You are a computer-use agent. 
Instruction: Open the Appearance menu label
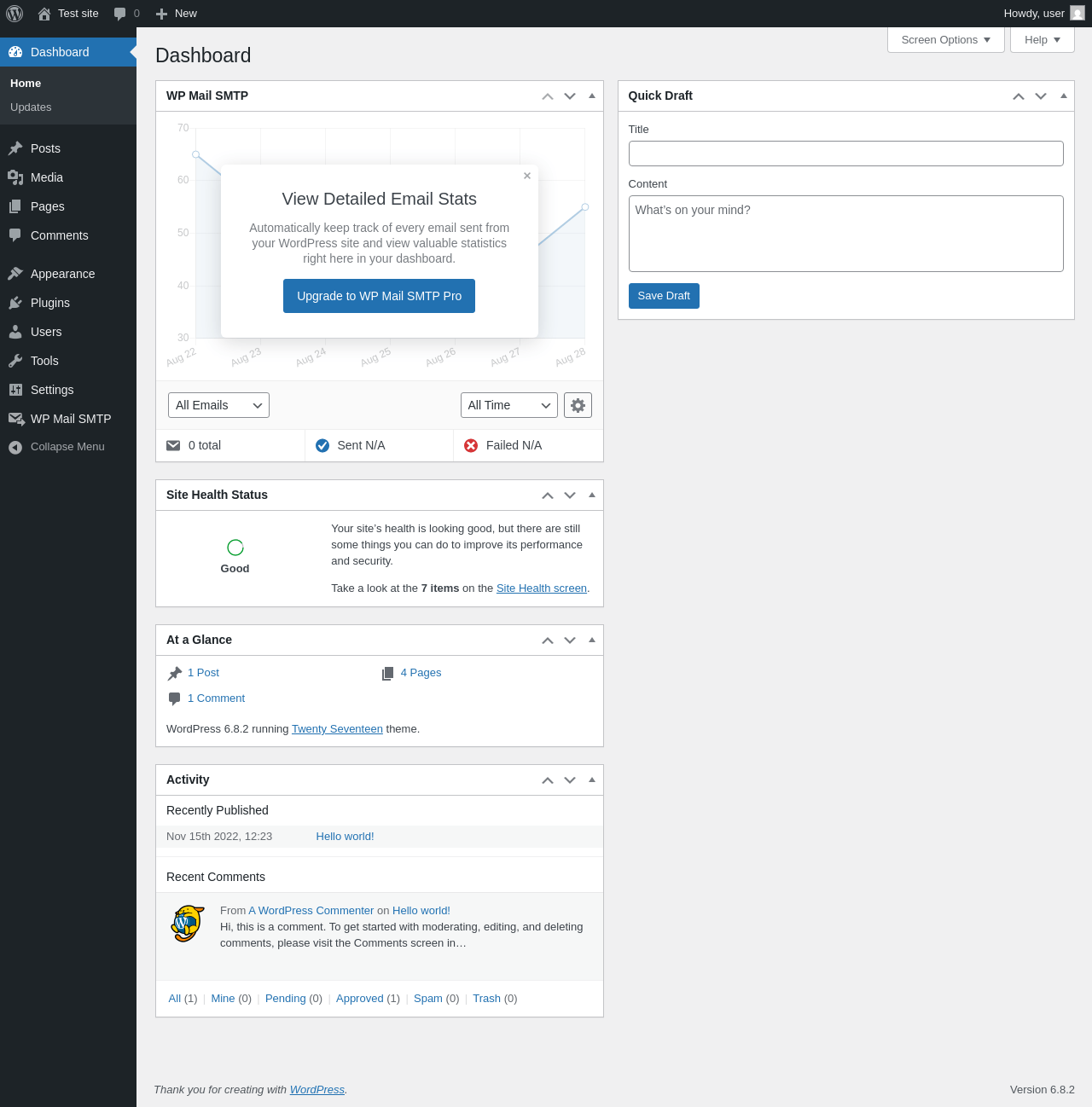pos(63,274)
